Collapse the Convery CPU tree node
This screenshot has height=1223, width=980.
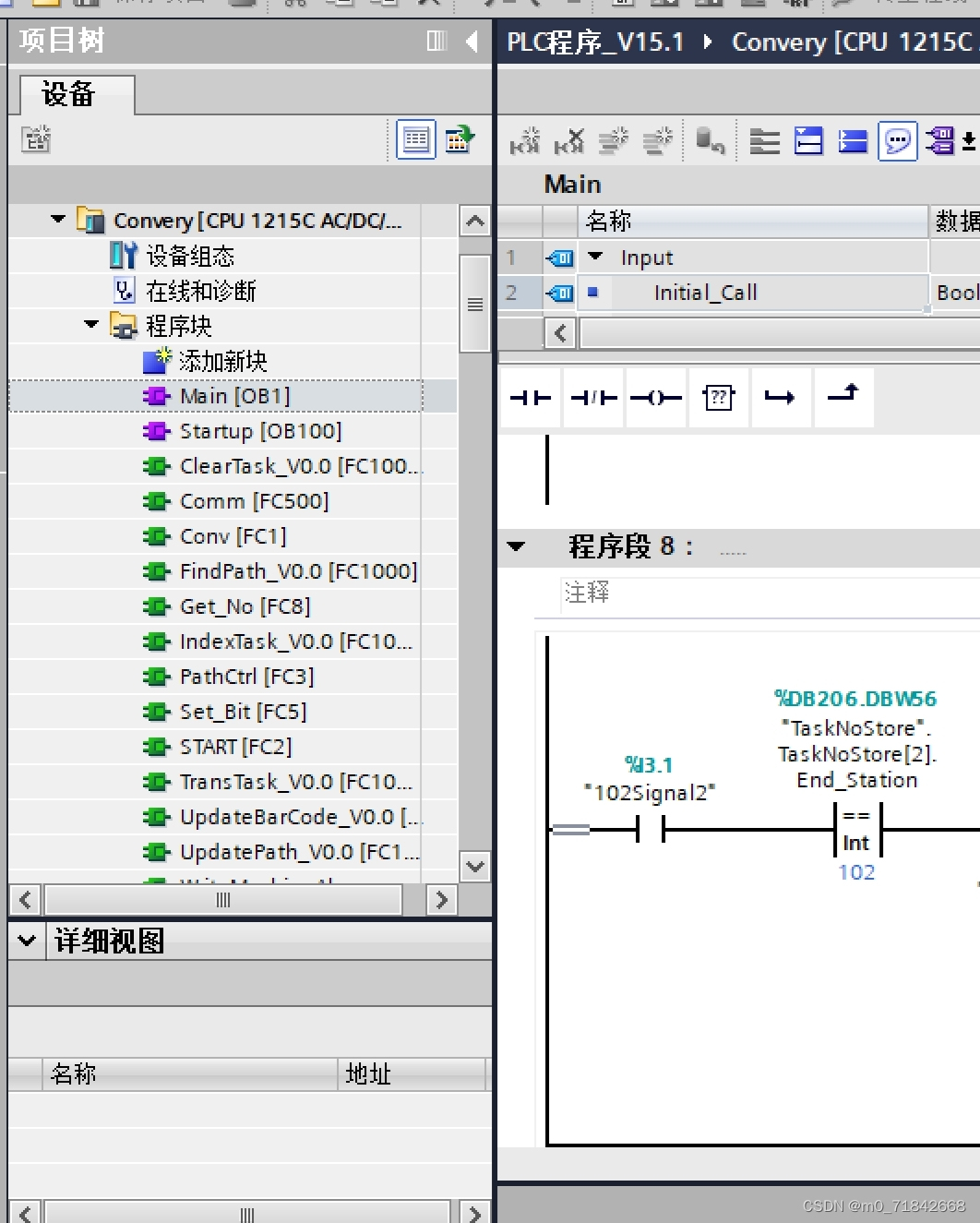coord(57,220)
